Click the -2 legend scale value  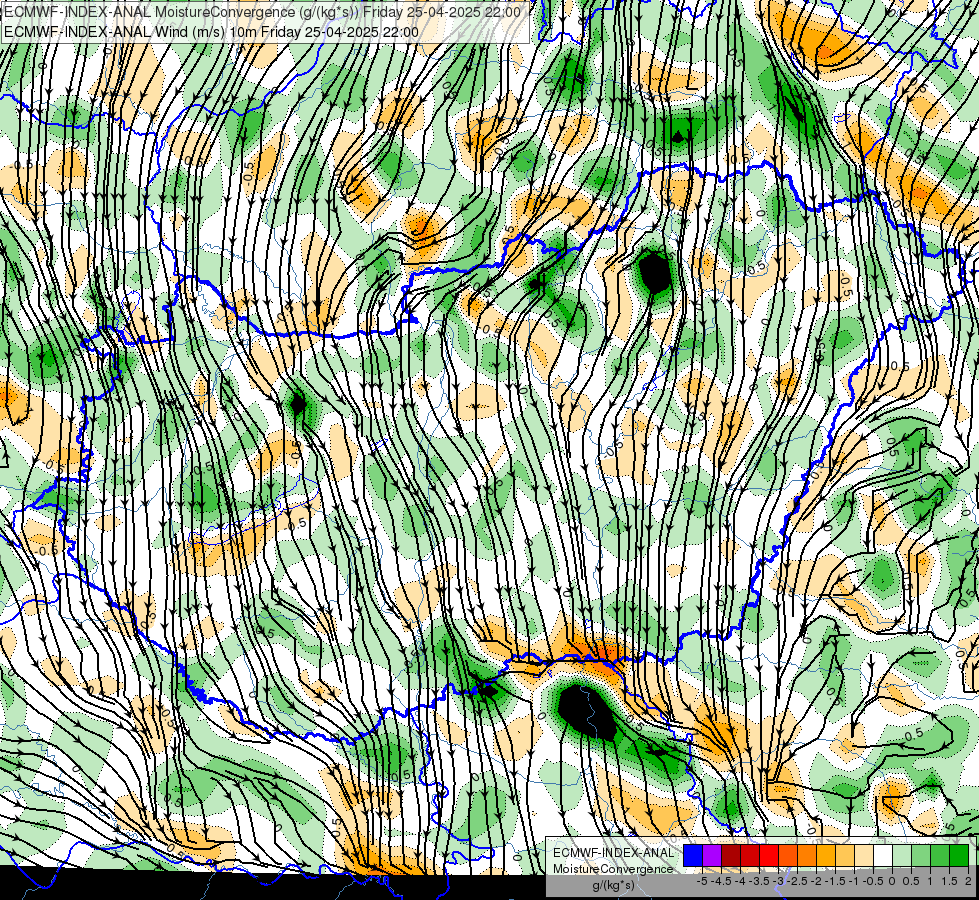point(816,881)
